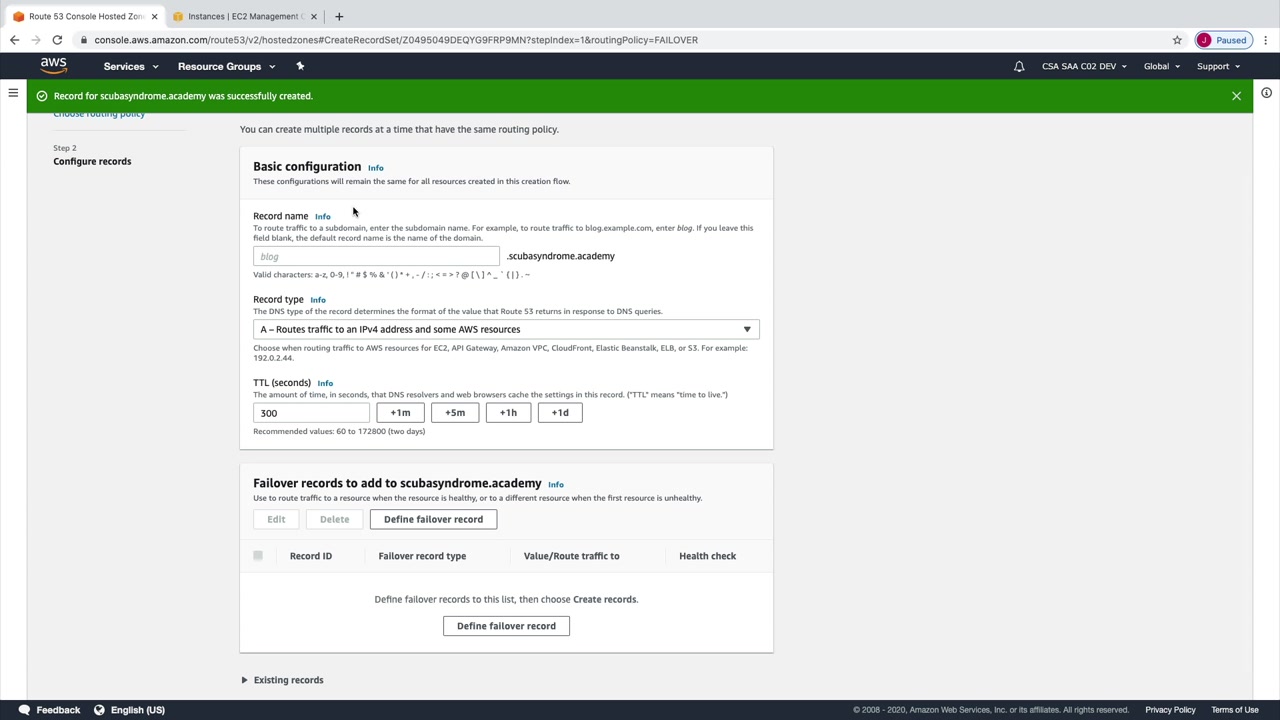
Task: Click the AWS logo home icon
Action: 54,66
